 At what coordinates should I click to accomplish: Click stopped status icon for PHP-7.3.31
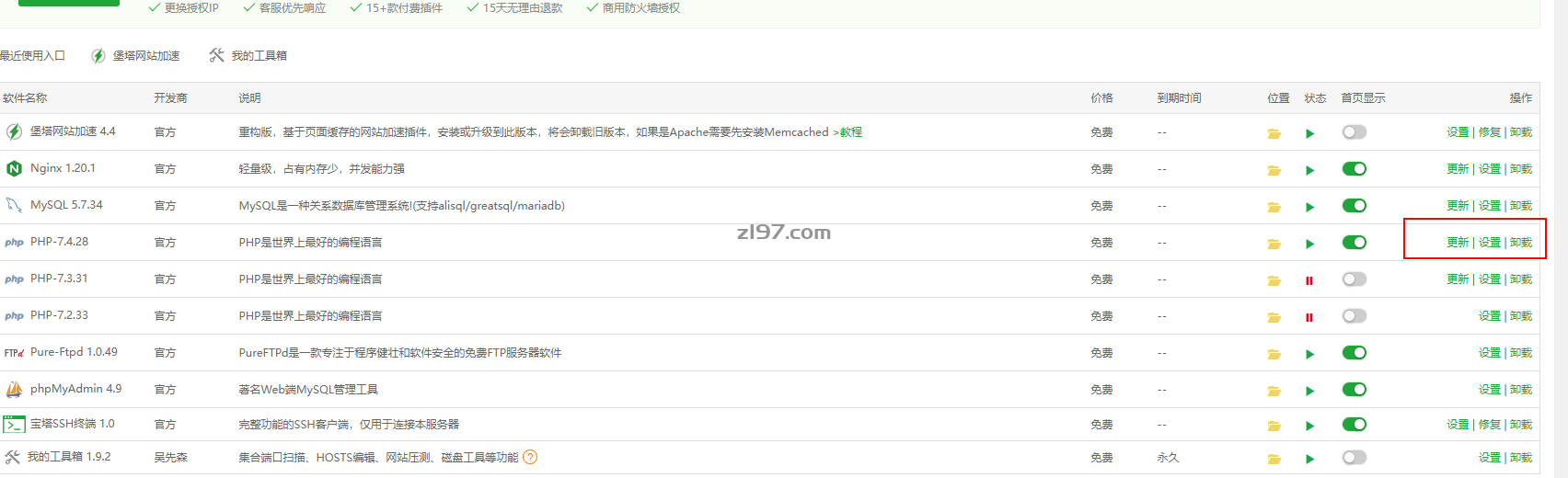click(1309, 280)
